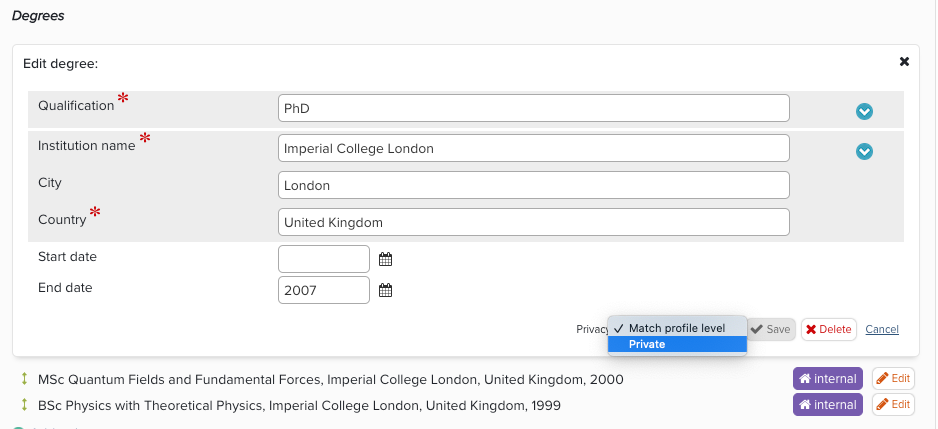Select Private in the privacy menu
Screen dimensions: 938x429
[677, 344]
